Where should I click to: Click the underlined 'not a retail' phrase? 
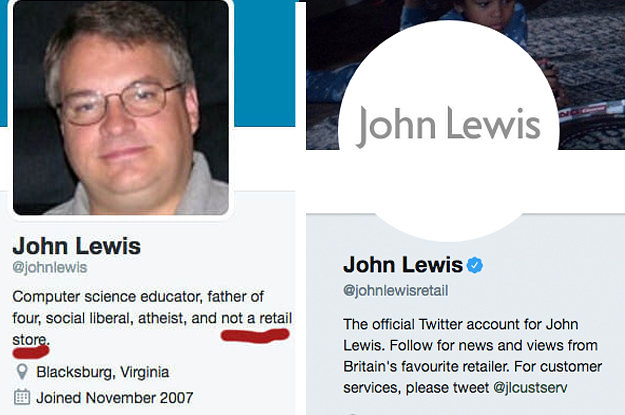tap(256, 318)
